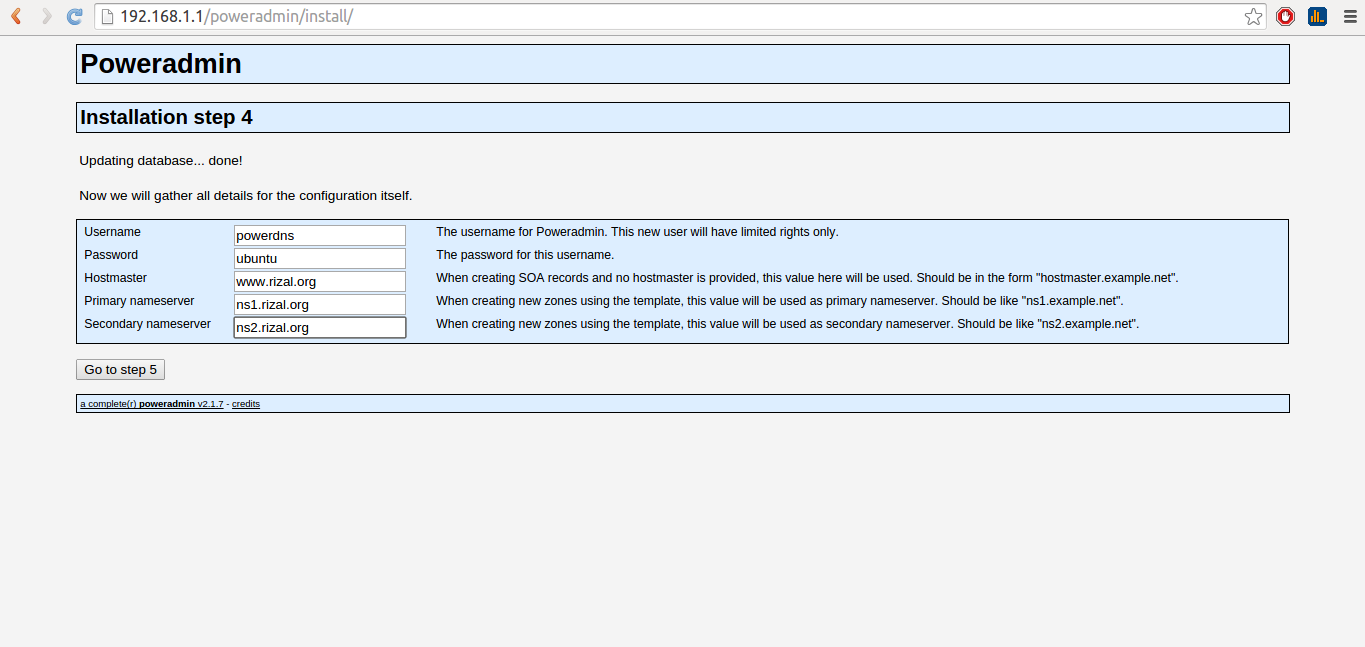Reload the Poweradmin install page
Screen dimensions: 1365x647
(x=74, y=16)
